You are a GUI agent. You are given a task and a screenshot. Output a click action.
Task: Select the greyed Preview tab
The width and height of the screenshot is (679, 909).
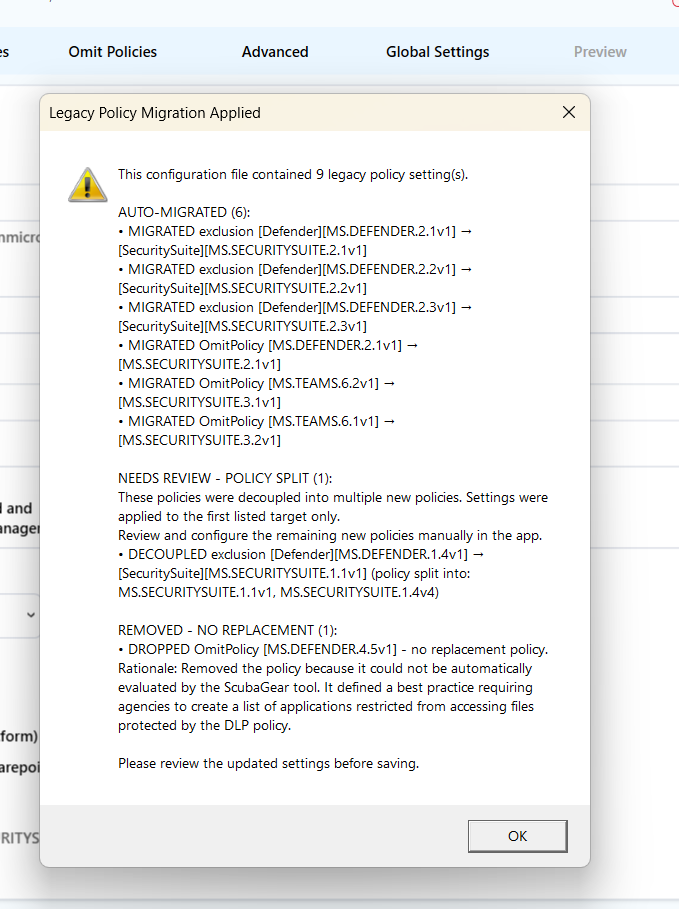coord(600,52)
